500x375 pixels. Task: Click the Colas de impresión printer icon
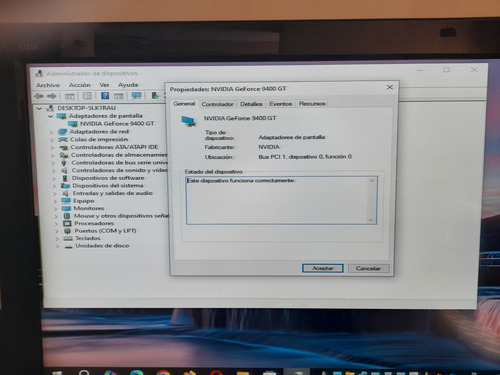coord(63,139)
